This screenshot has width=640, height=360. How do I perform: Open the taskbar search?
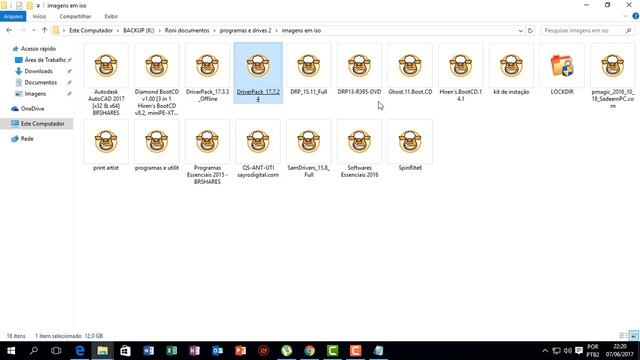[34, 351]
